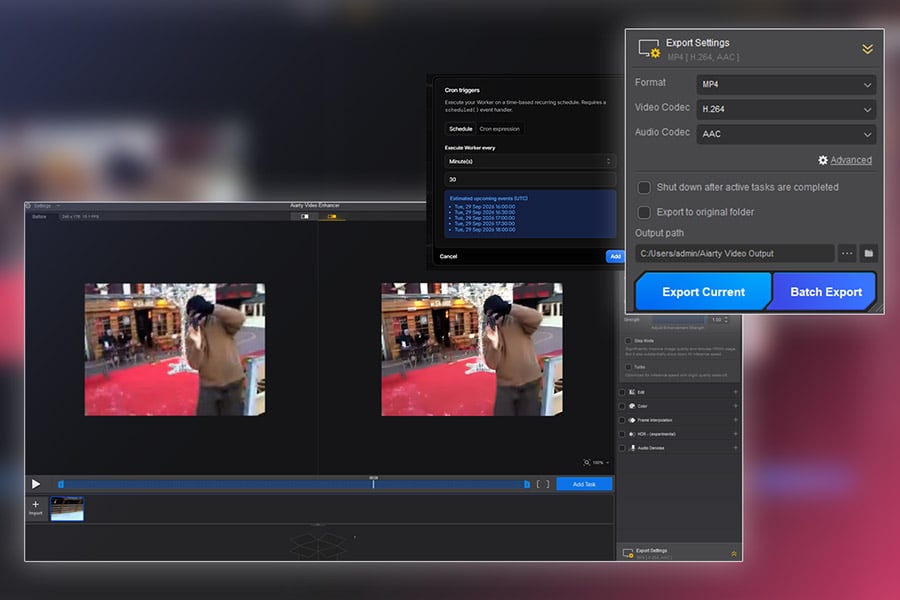Toggle the Turbo checkbox
The image size is (900, 600).
629,367
